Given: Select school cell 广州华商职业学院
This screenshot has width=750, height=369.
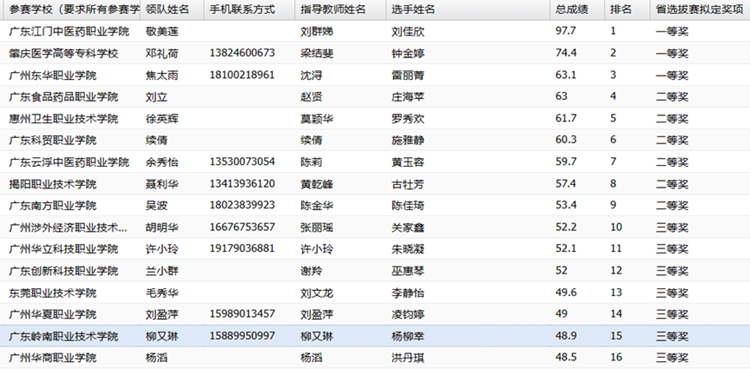Looking at the screenshot, I should click(x=53, y=358).
